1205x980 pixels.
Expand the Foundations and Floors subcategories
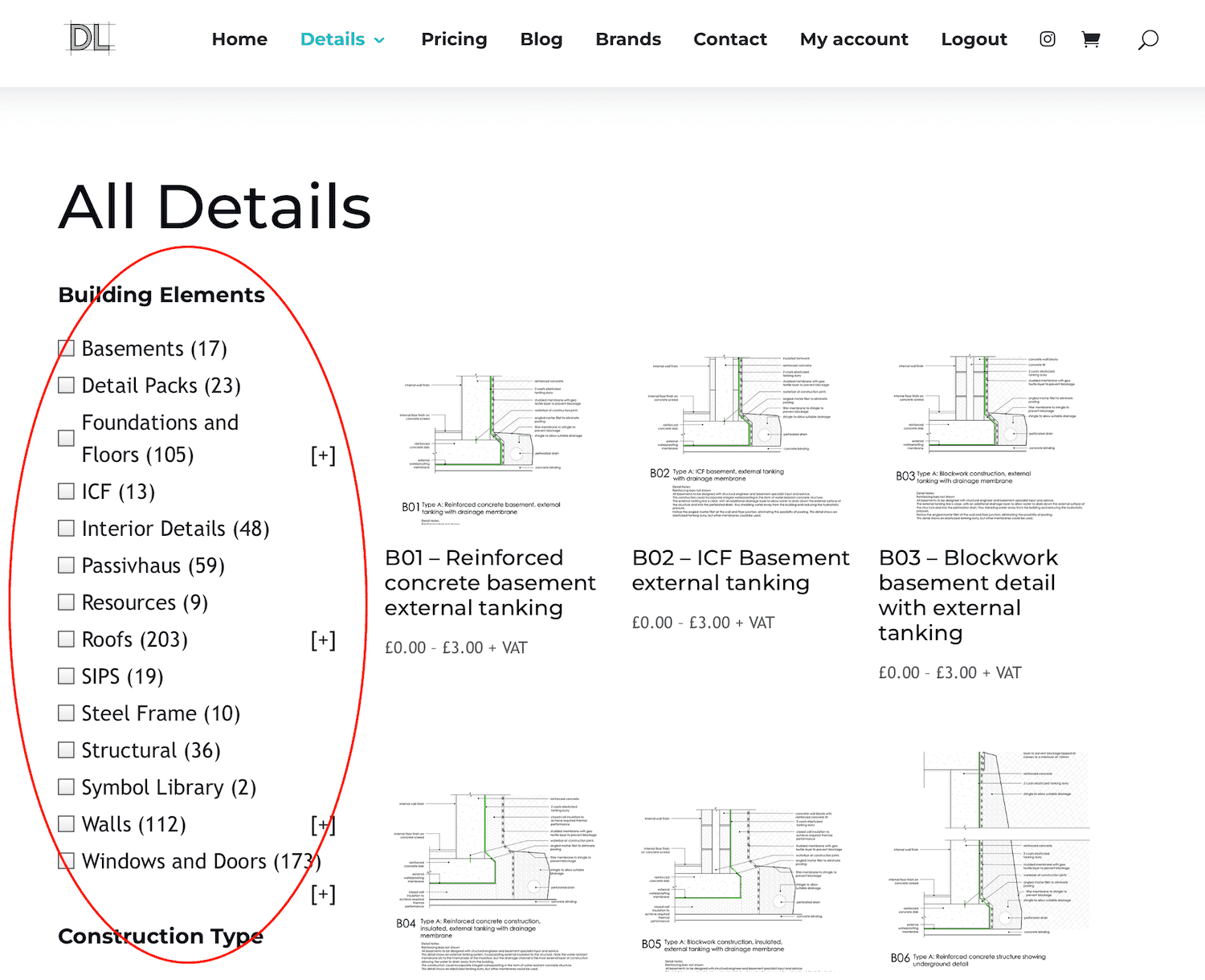click(323, 455)
